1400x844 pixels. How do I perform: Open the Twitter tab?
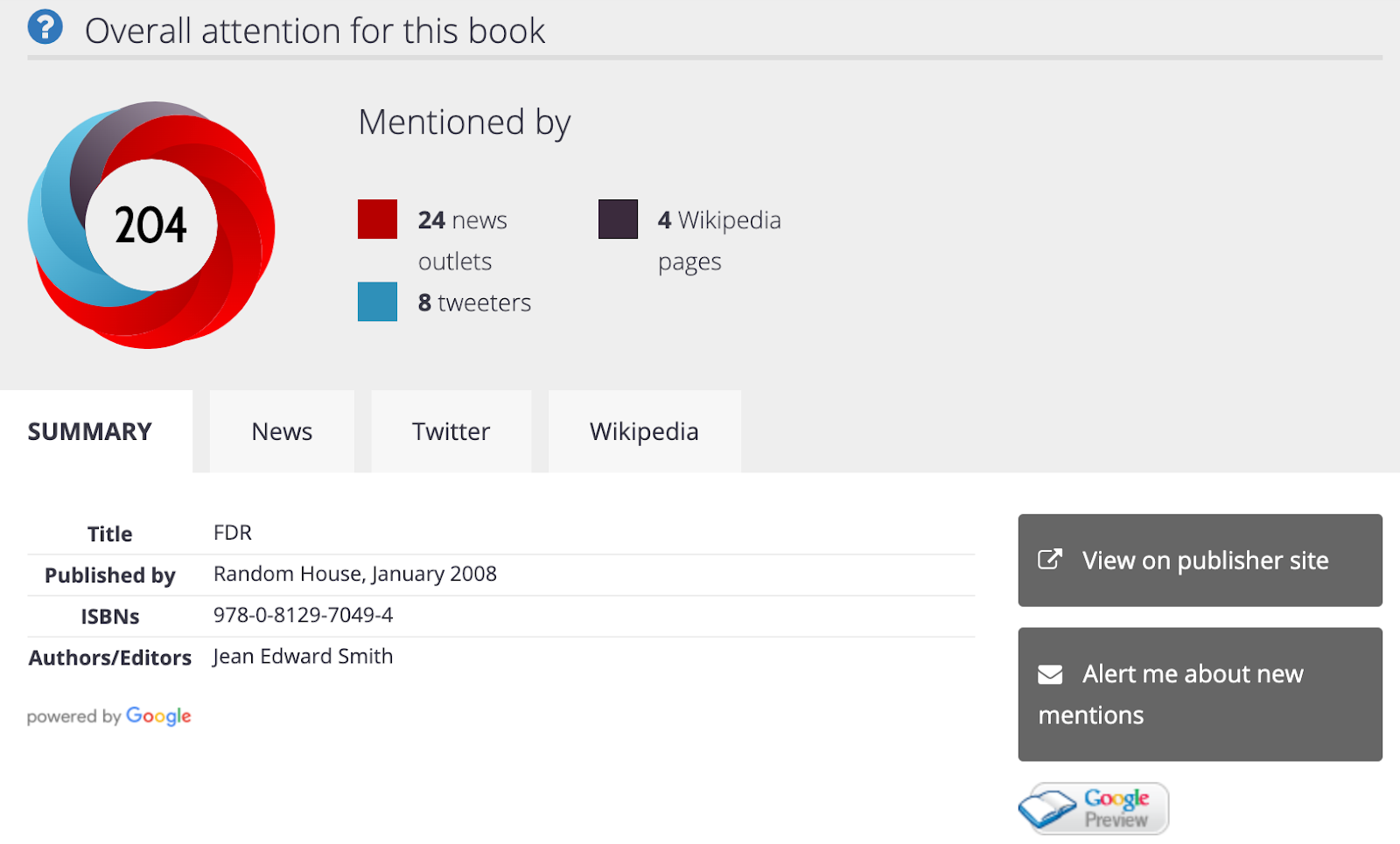tap(451, 431)
